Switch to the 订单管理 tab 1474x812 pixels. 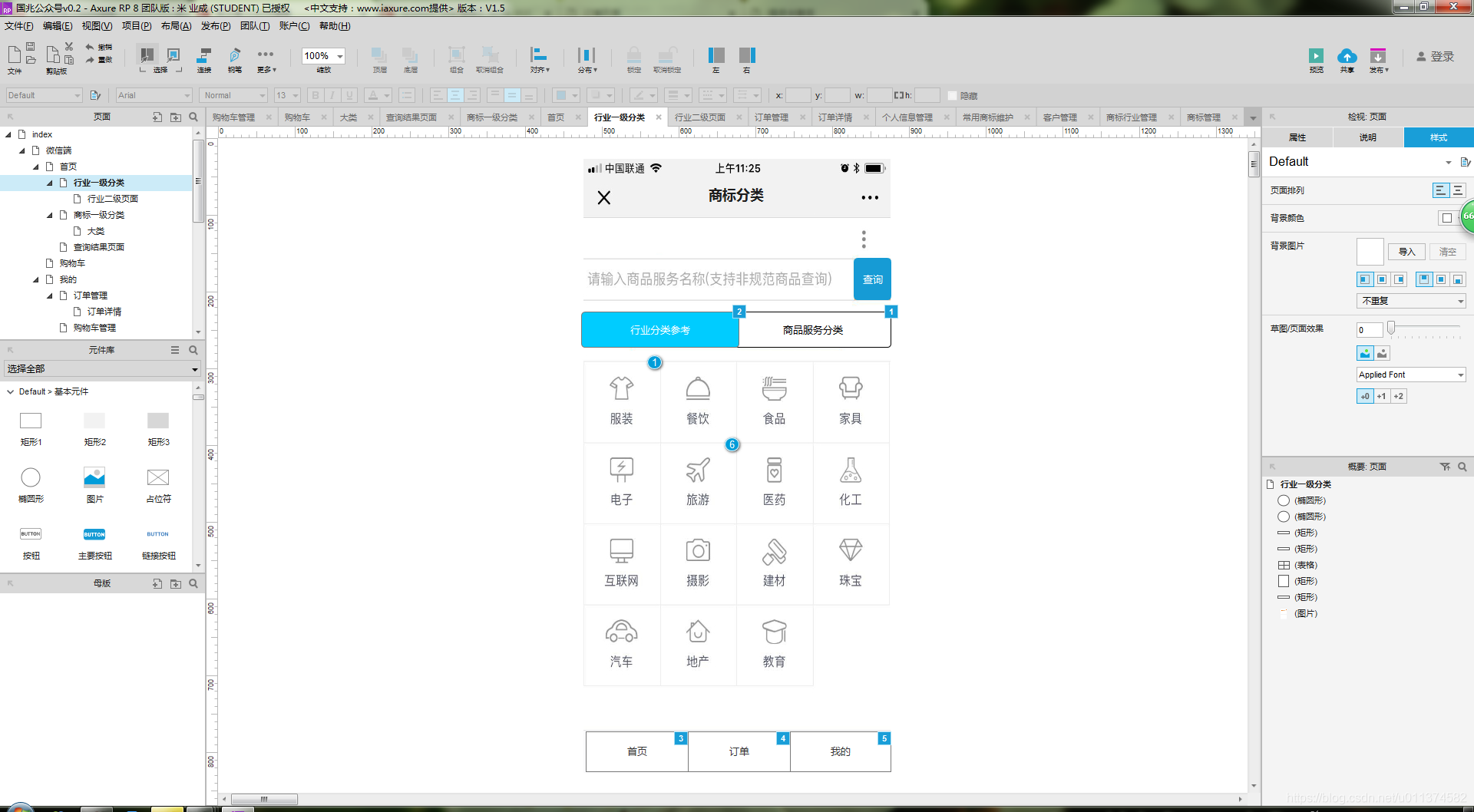click(772, 117)
